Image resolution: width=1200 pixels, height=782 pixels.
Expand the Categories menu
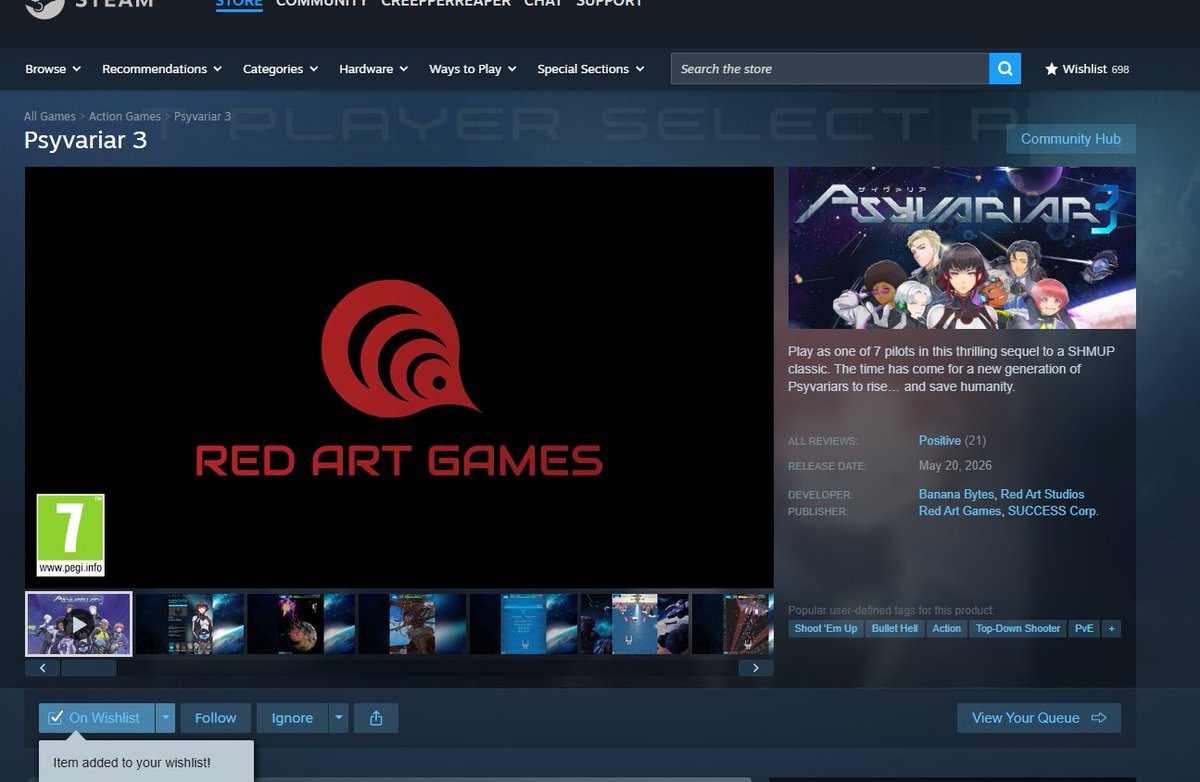click(281, 69)
